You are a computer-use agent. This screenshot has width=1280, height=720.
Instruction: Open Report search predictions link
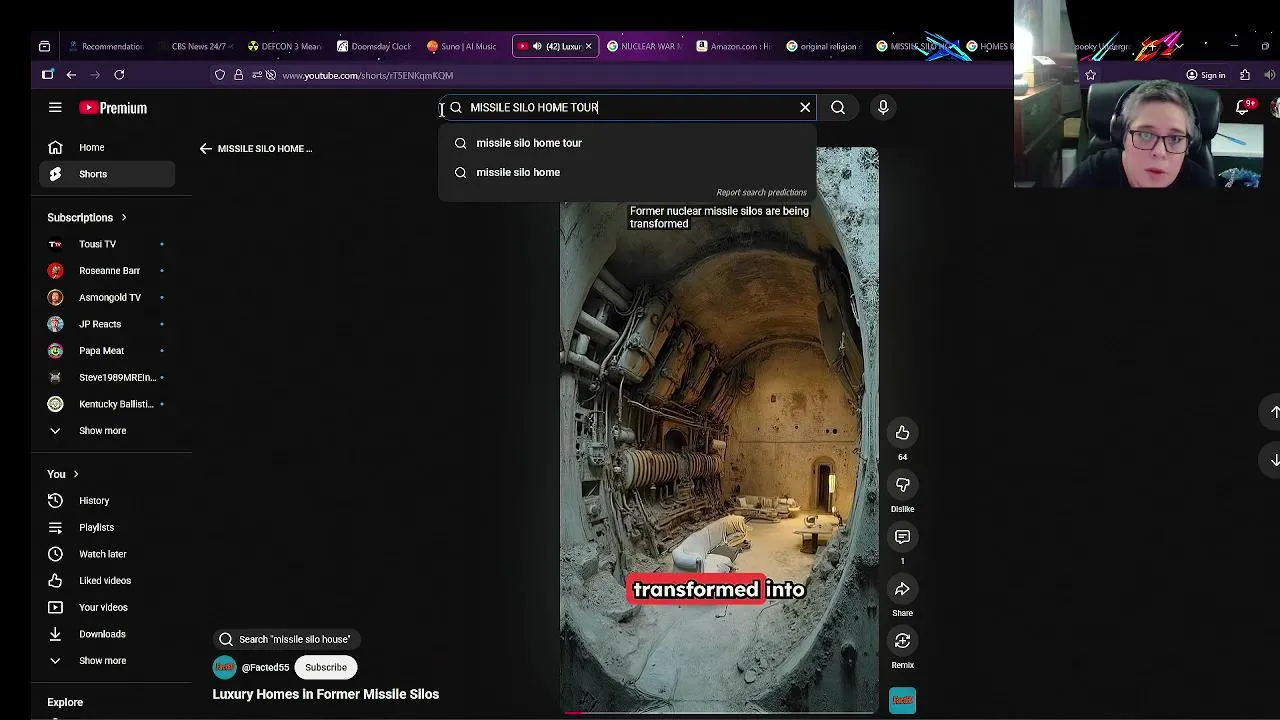761,192
